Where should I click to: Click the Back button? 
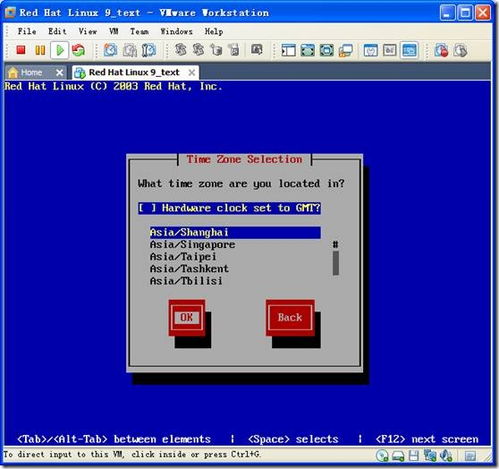[x=290, y=317]
